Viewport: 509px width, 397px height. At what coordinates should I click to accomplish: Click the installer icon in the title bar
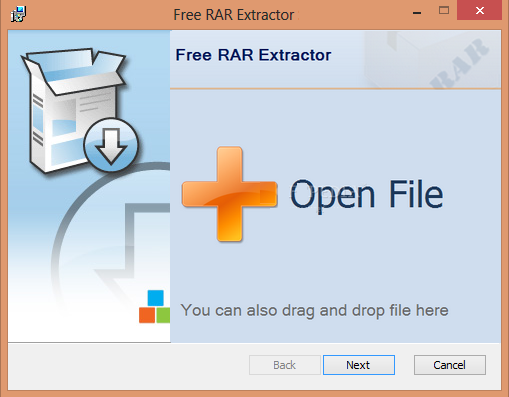18,14
